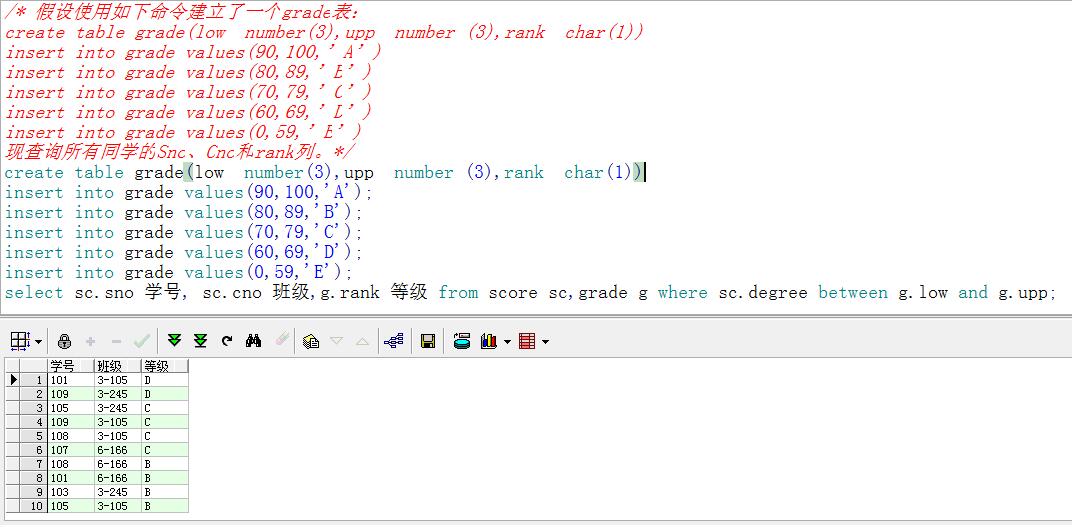1072x527 pixels.
Task: Expand the report table dropdown arrow
Action: 545,341
